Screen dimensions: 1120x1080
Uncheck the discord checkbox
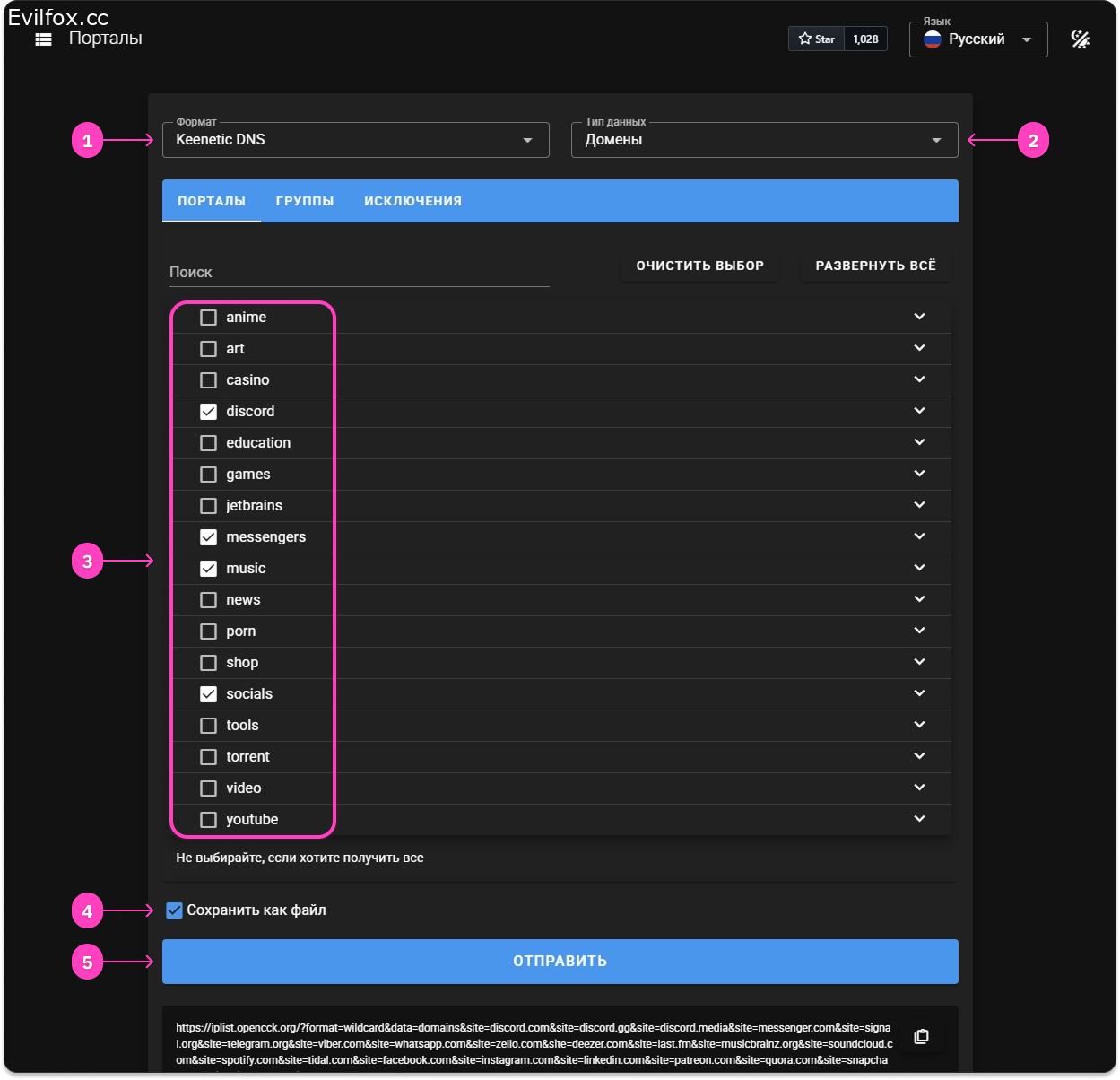(x=208, y=412)
